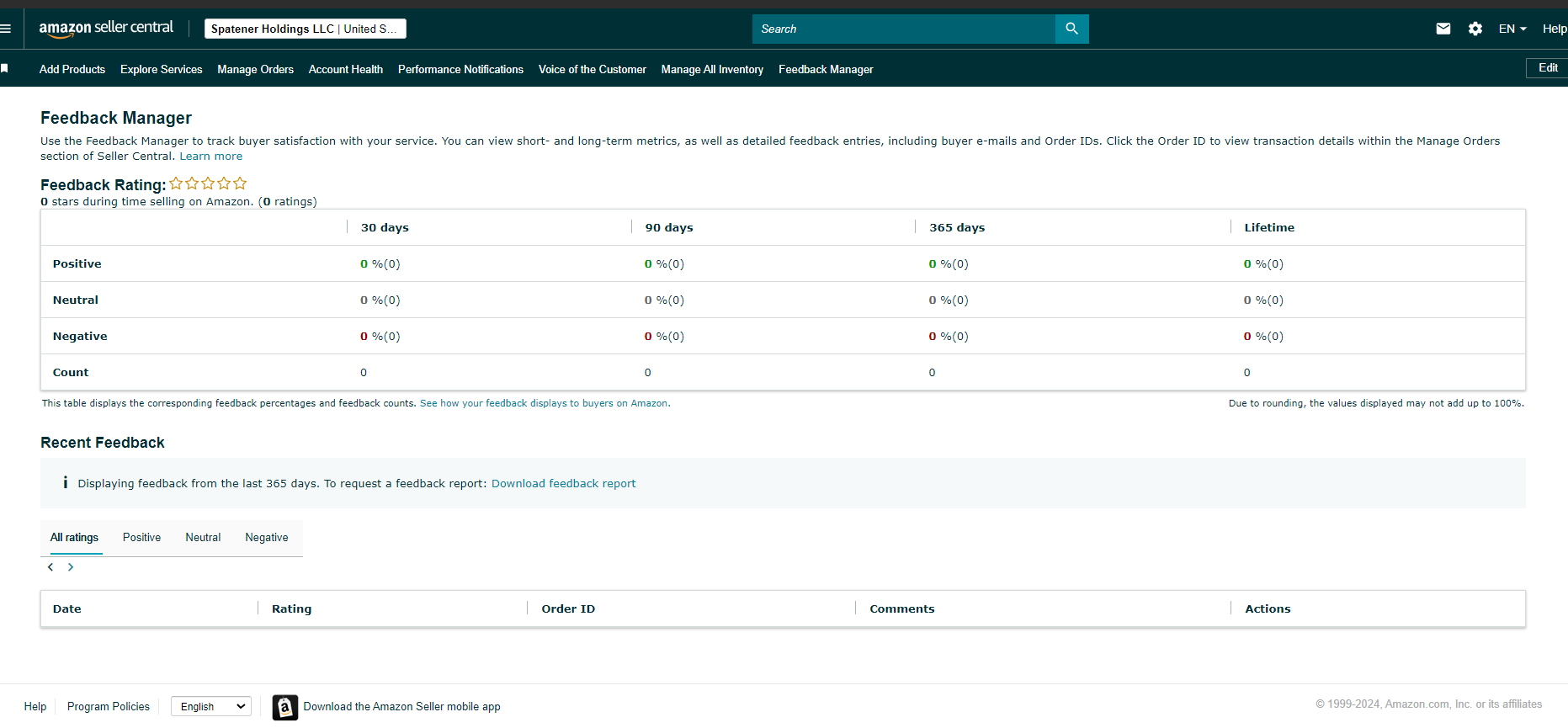1568x728 pixels.
Task: Click the Edit button in navigation bar
Action: pos(1548,67)
